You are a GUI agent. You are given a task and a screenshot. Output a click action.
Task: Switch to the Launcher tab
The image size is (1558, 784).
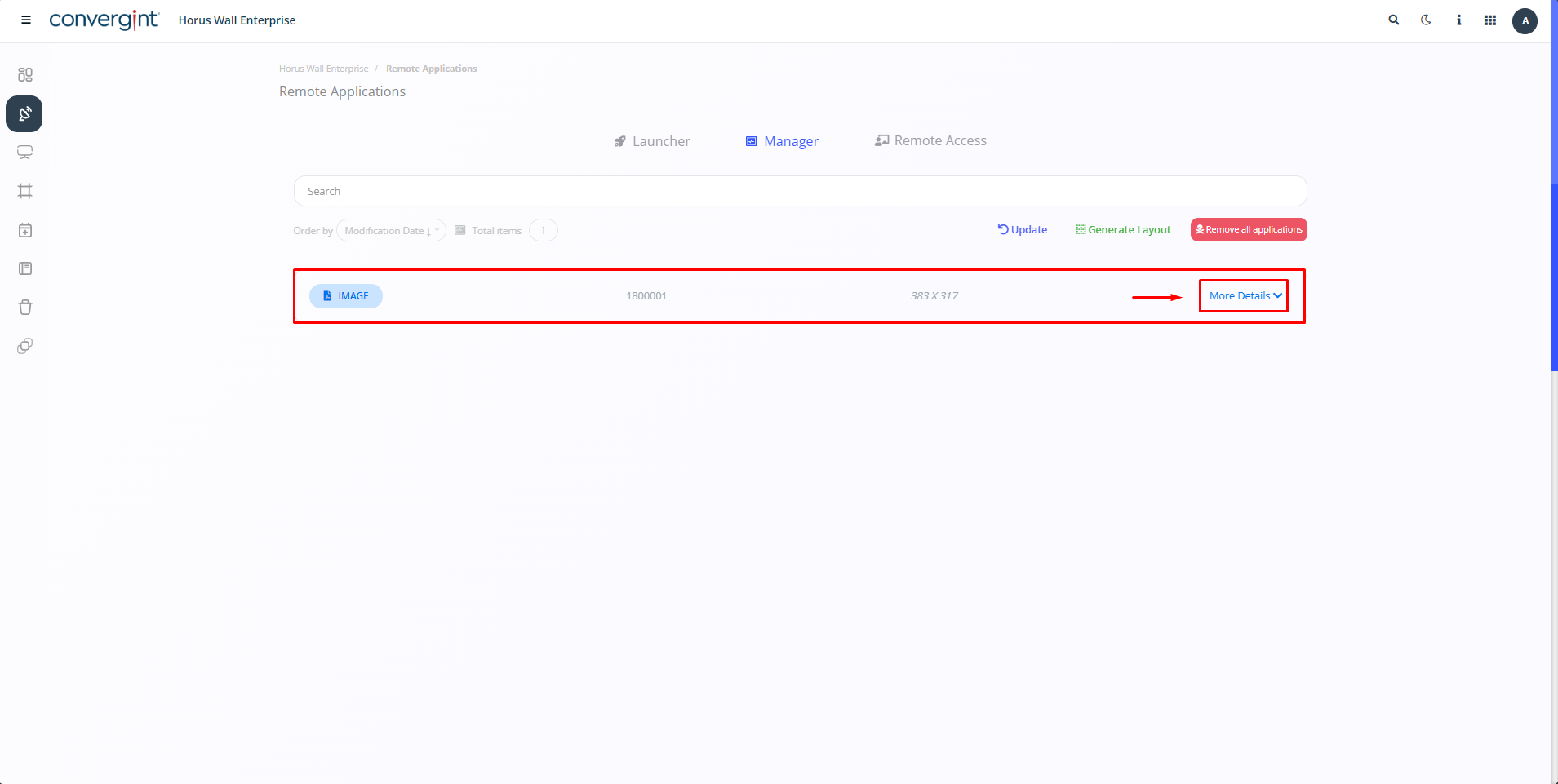tap(652, 141)
